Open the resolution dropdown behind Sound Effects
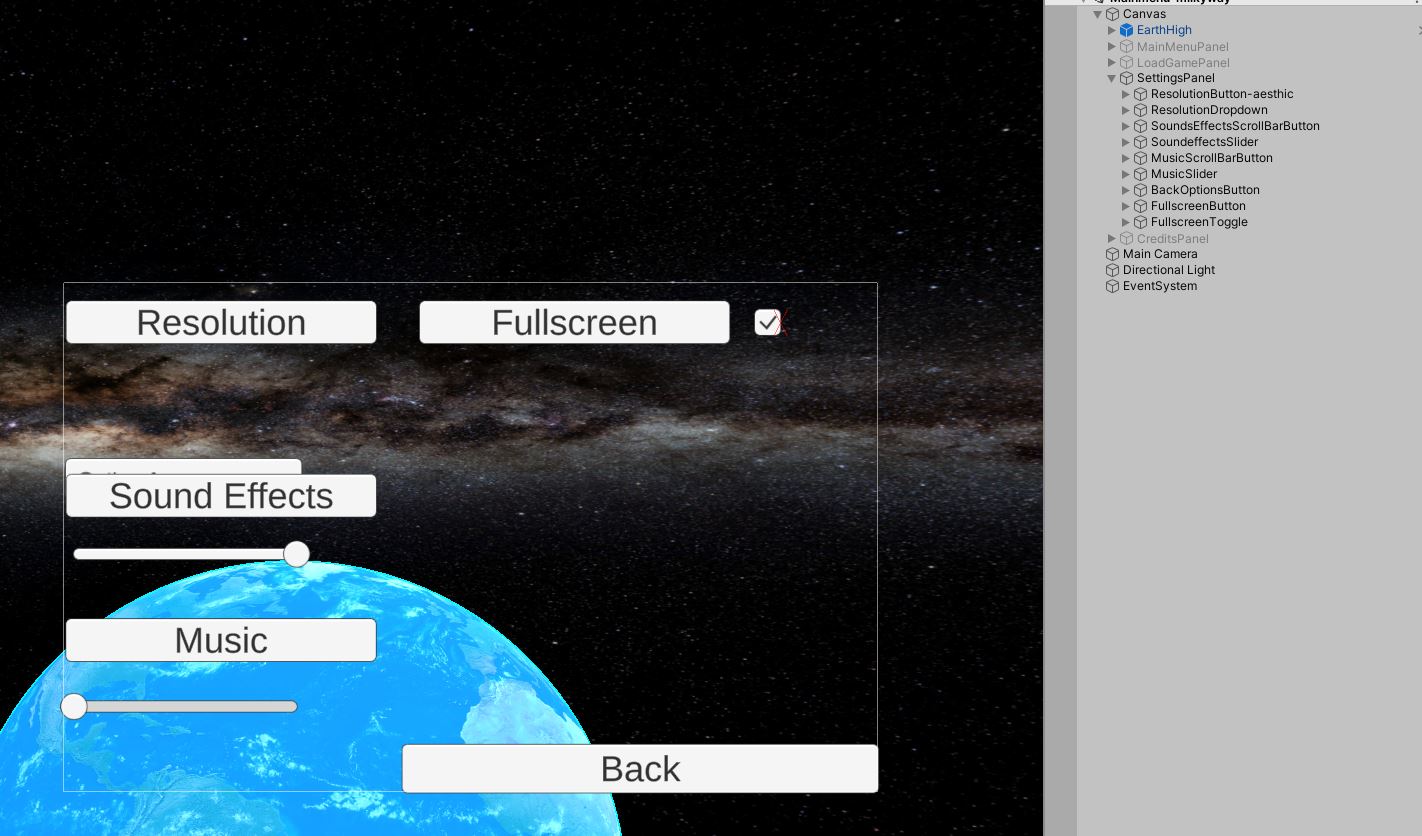 [183, 466]
